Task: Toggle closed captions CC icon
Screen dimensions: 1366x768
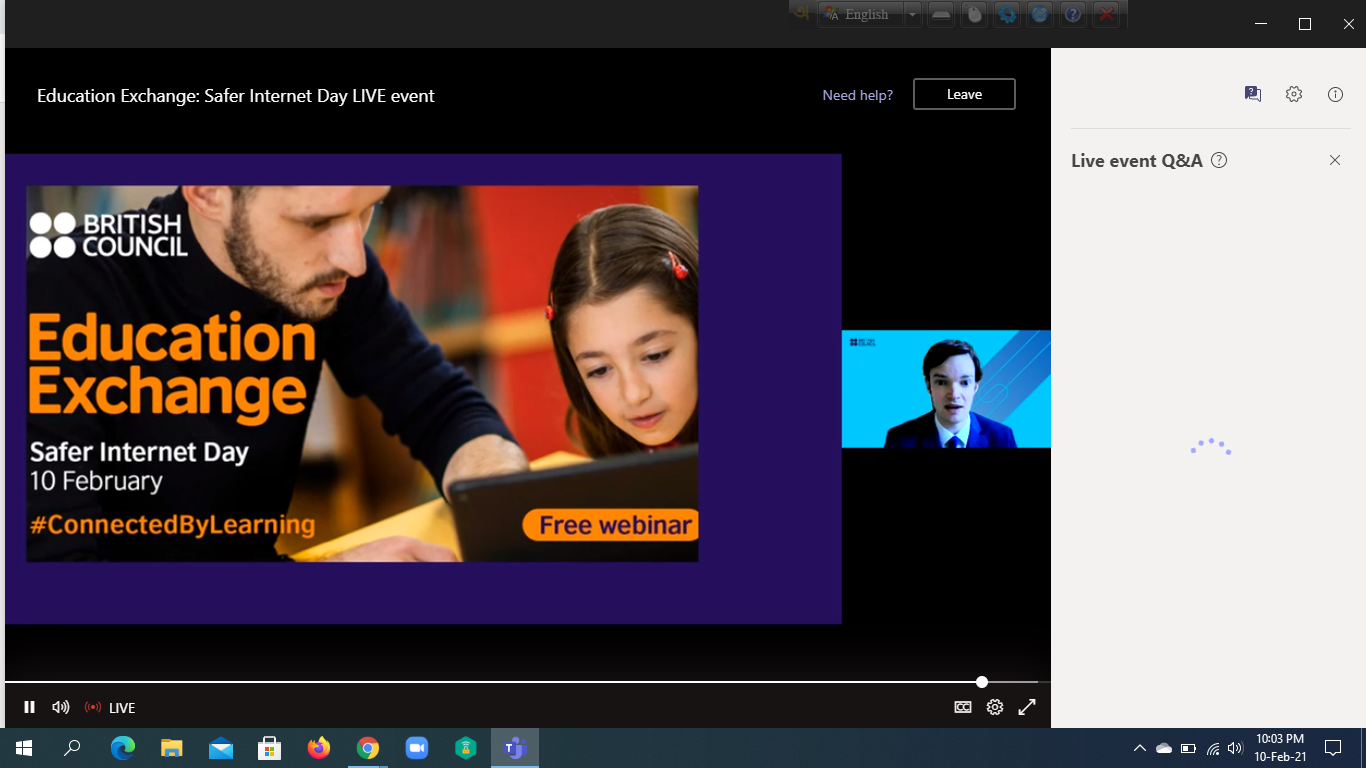Action: click(x=963, y=707)
